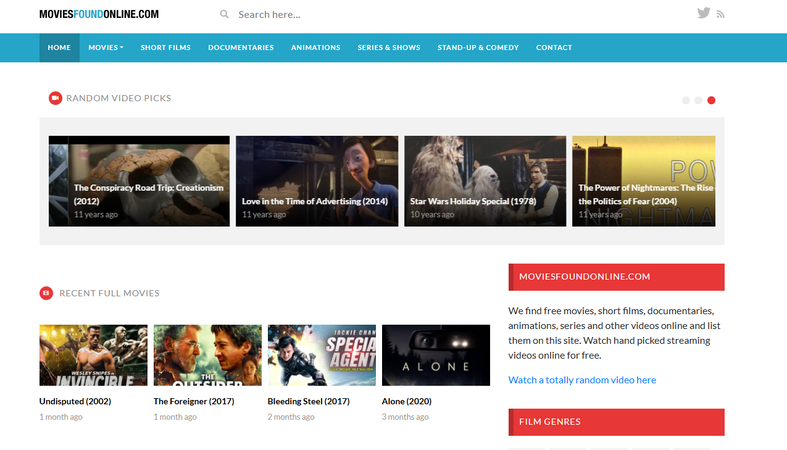Go to the Home tab

pyautogui.click(x=59, y=48)
